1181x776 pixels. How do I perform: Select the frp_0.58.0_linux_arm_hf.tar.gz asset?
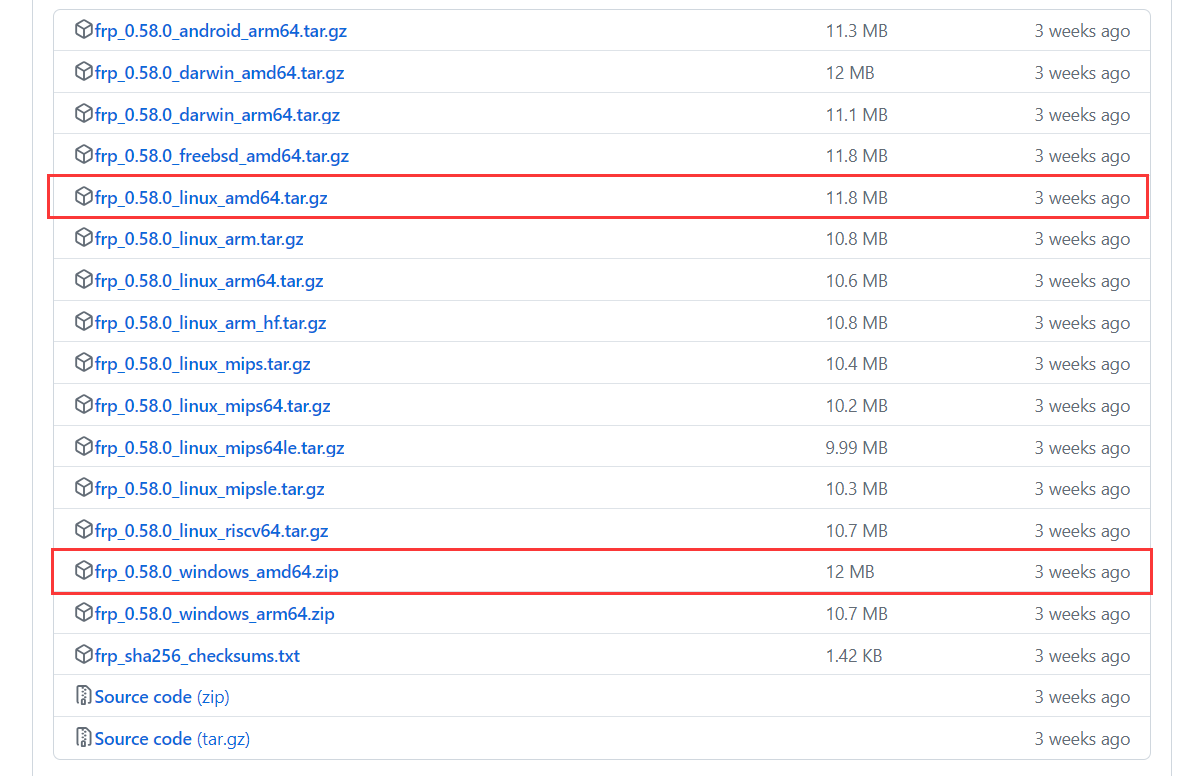(x=210, y=323)
